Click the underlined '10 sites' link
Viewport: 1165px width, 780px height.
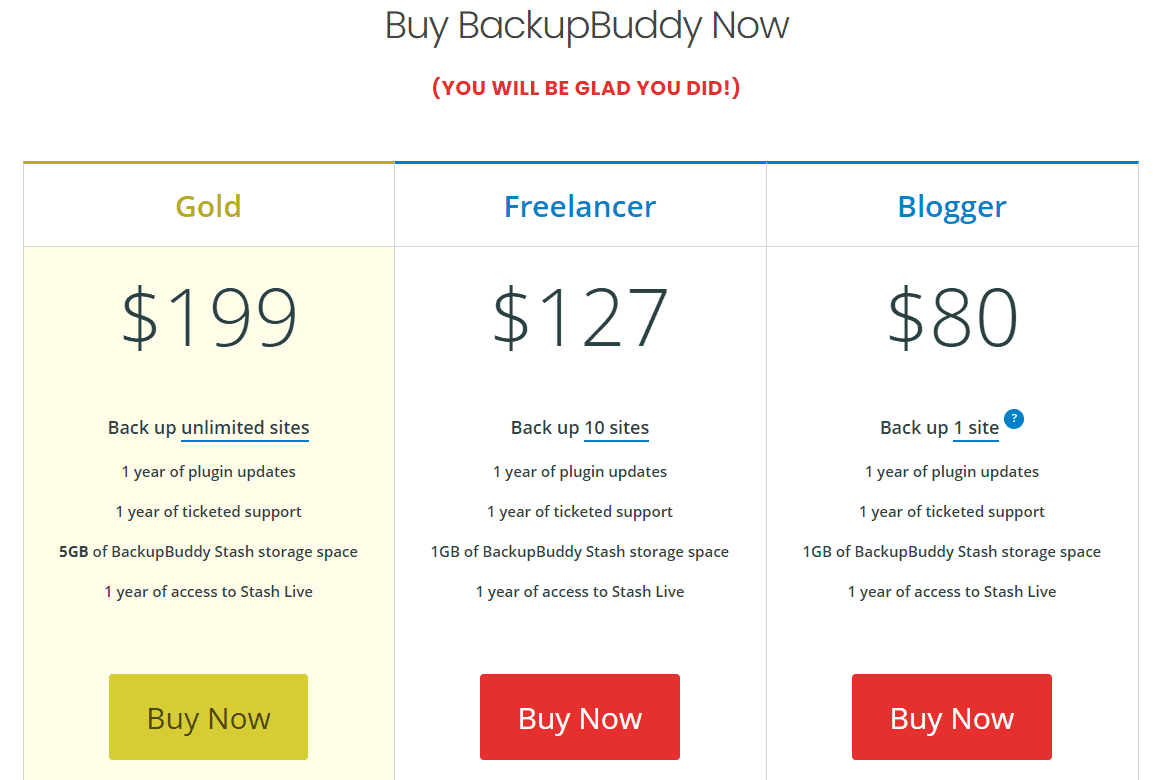pyautogui.click(x=616, y=428)
